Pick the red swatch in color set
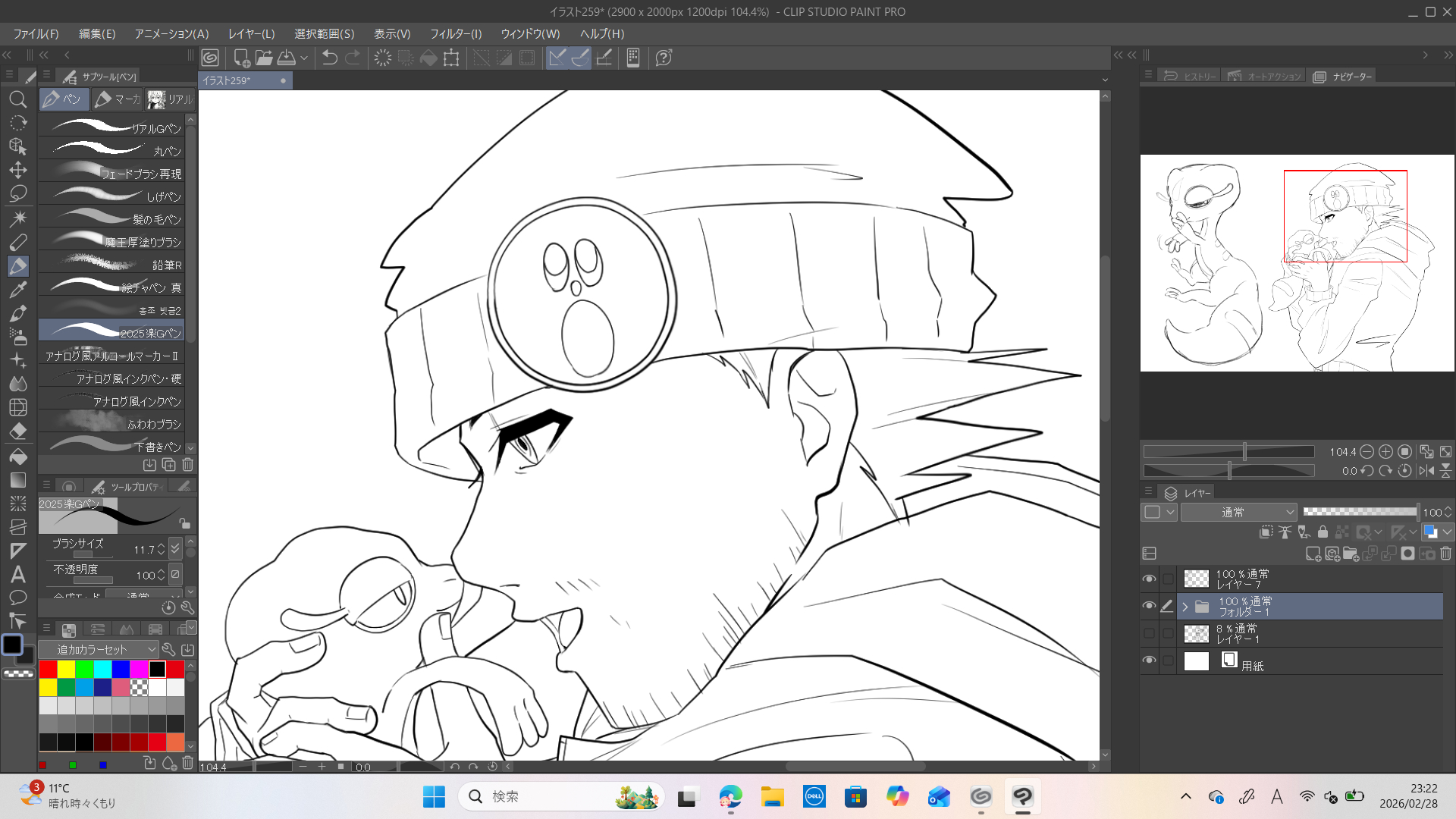The height and width of the screenshot is (819, 1456). pos(49,670)
